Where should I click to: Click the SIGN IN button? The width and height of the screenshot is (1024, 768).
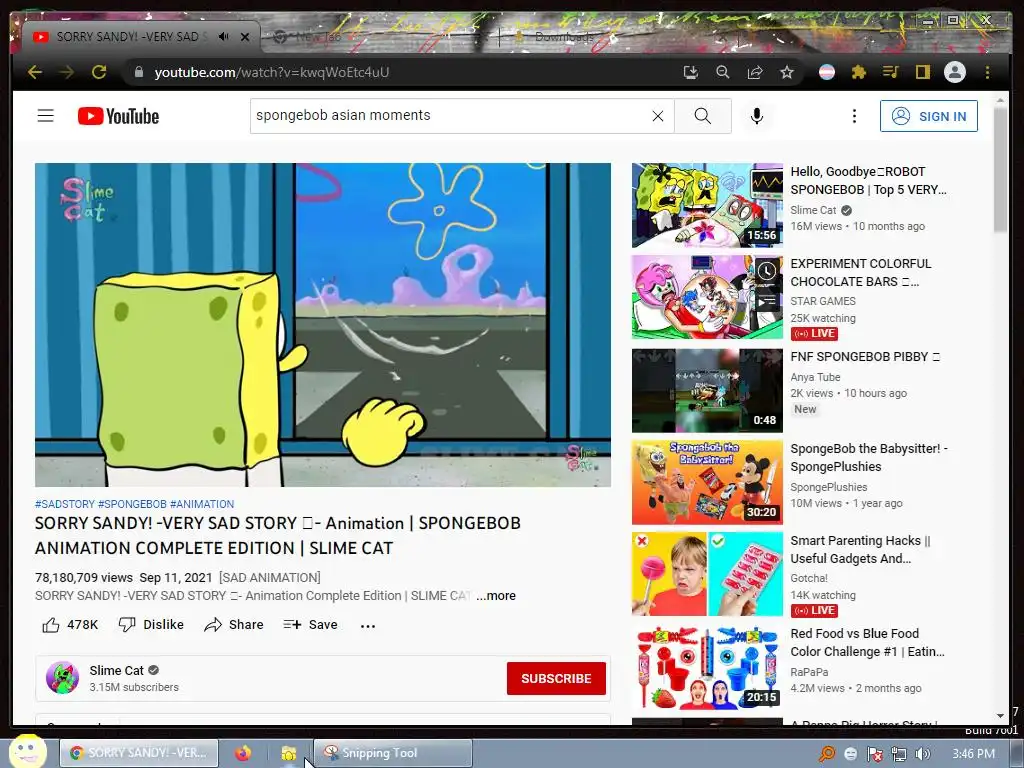point(929,116)
